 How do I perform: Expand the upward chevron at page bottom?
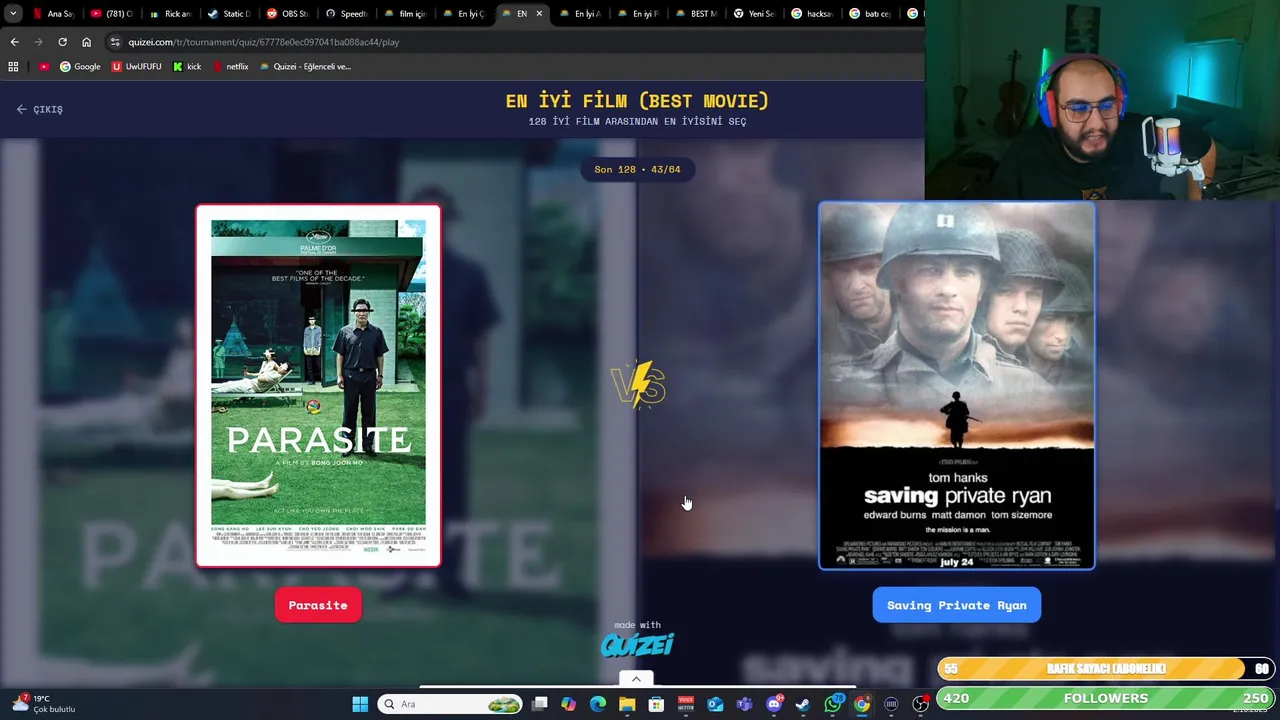point(636,679)
